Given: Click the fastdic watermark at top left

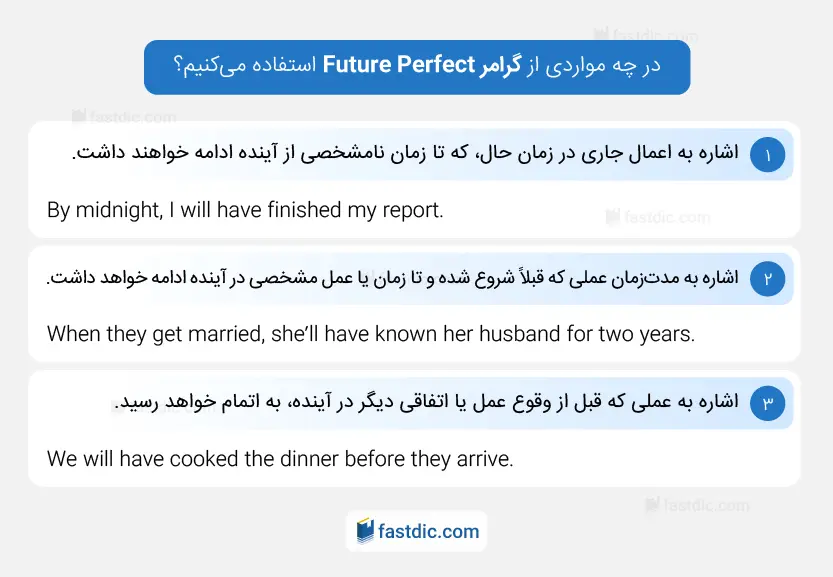Looking at the screenshot, I should pyautogui.click(x=124, y=117).
